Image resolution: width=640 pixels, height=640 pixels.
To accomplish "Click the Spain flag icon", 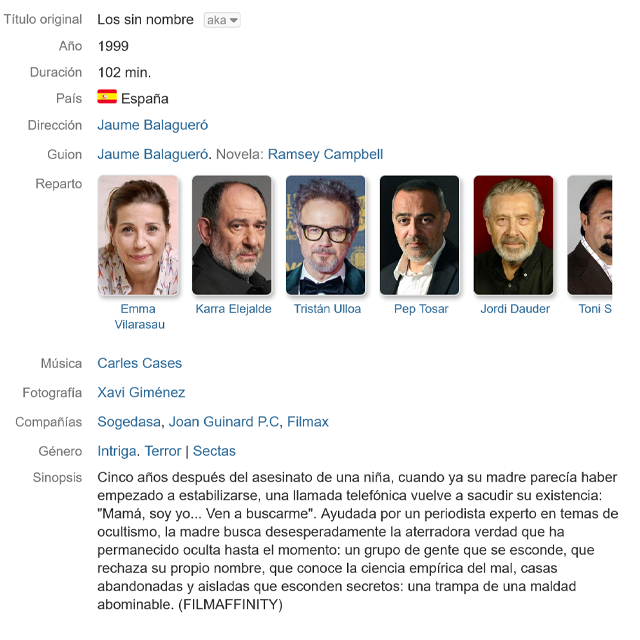I will pos(107,97).
